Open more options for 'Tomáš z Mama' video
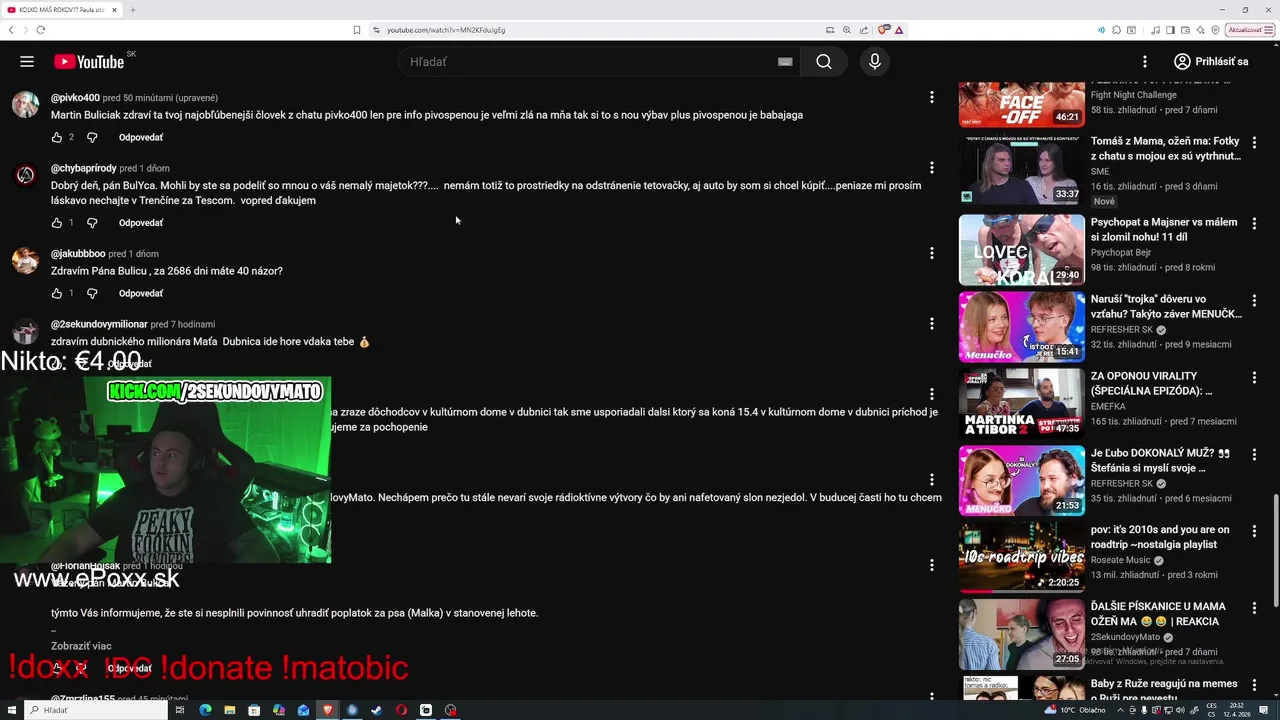Screen dimensions: 1280x720 pyautogui.click(x=1254, y=143)
